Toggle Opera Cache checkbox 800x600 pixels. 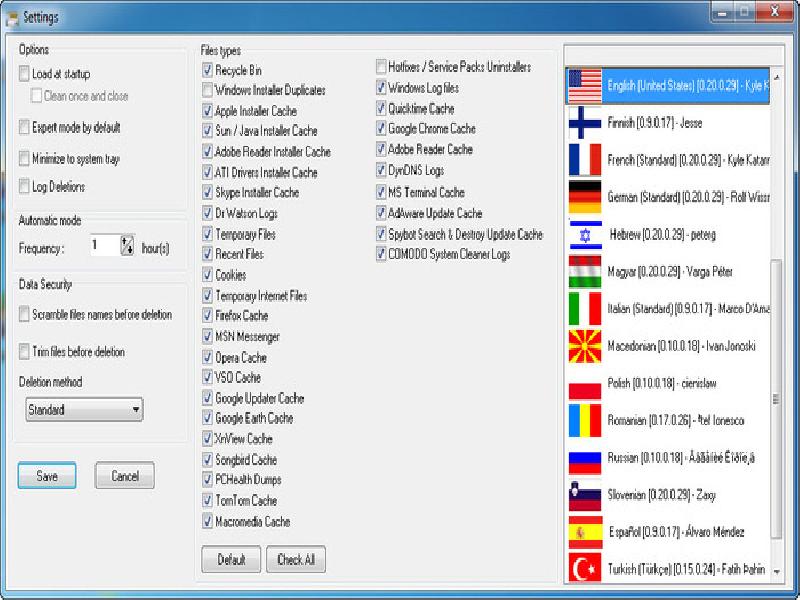coord(207,357)
